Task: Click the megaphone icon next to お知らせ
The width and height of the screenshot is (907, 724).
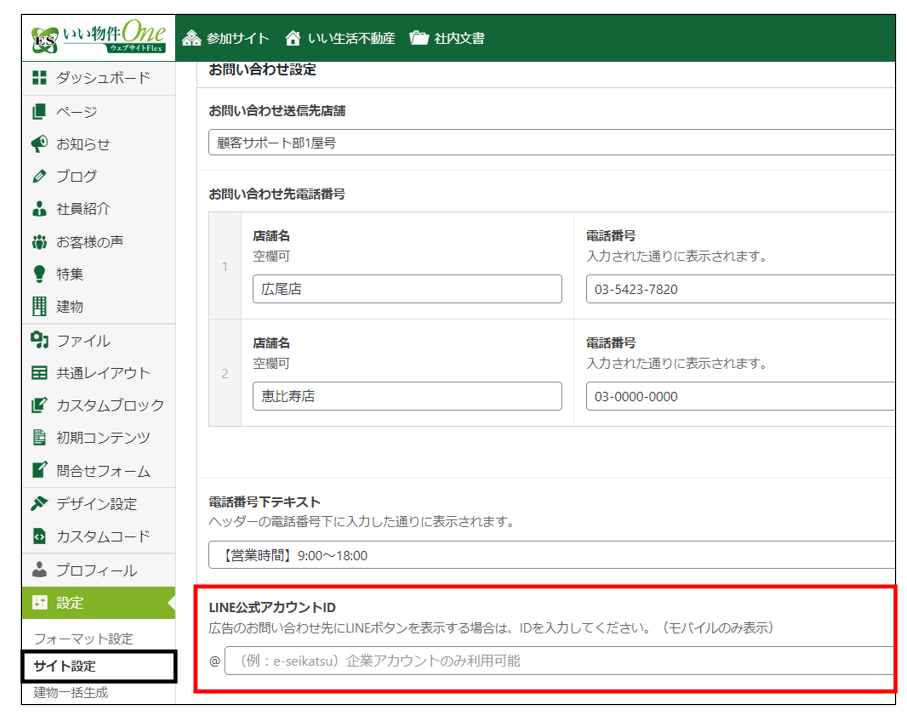Action: tap(40, 144)
